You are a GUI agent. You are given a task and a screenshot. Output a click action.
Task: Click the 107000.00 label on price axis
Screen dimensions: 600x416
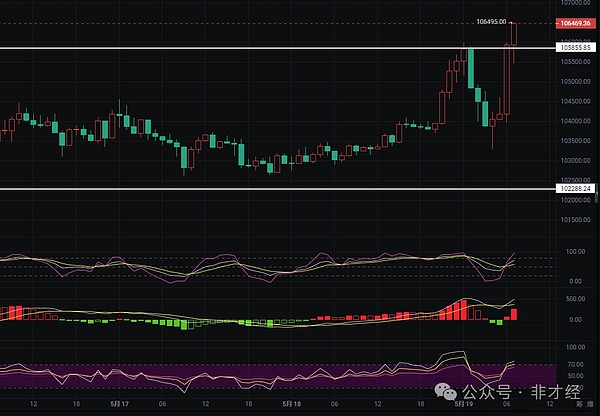[x=572, y=3]
